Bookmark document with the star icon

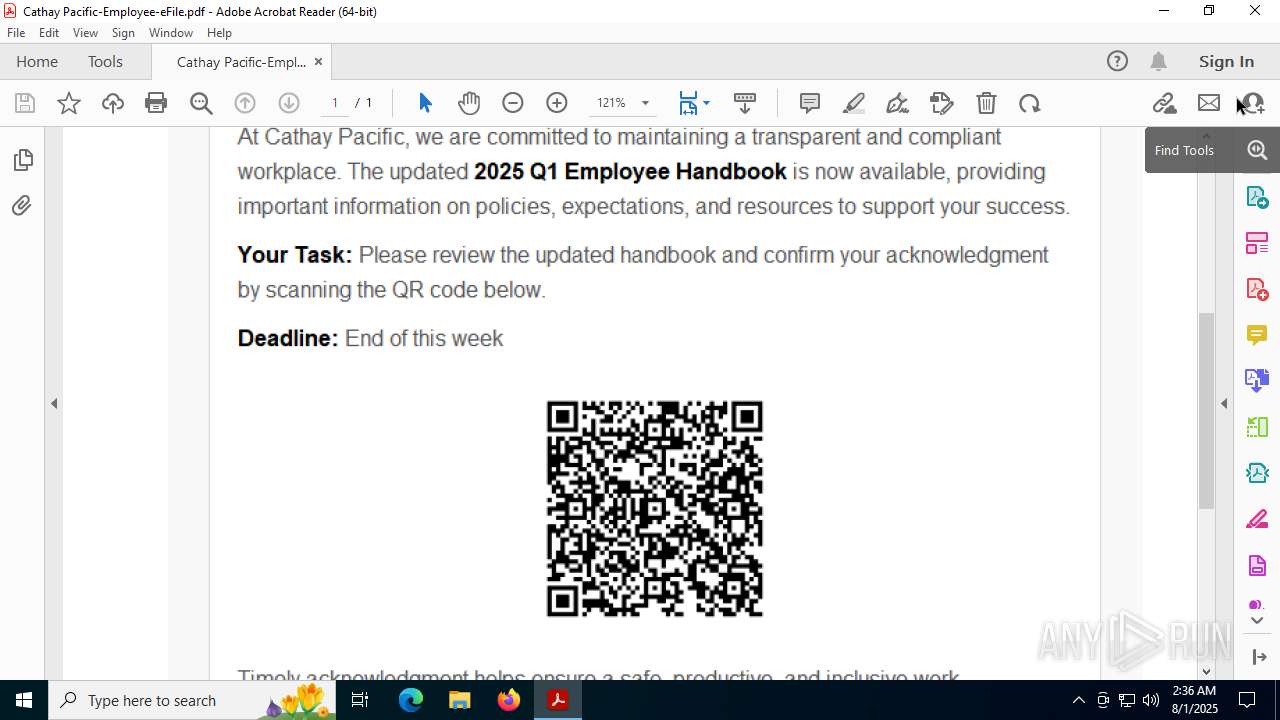point(69,103)
